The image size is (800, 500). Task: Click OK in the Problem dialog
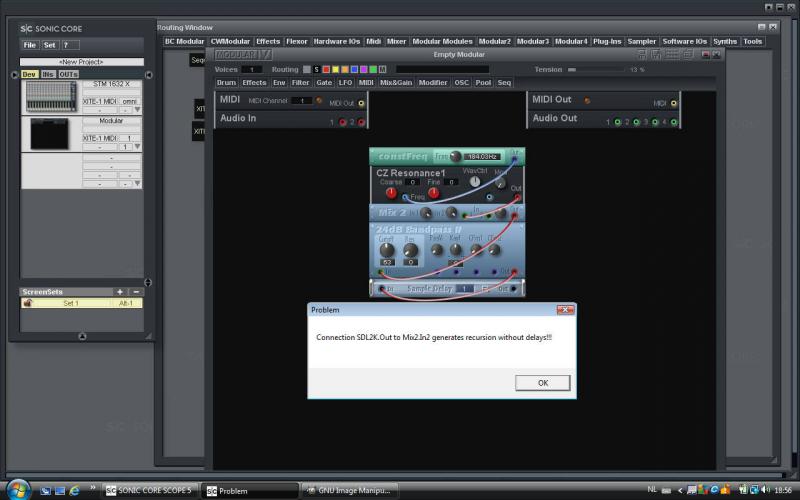click(542, 383)
